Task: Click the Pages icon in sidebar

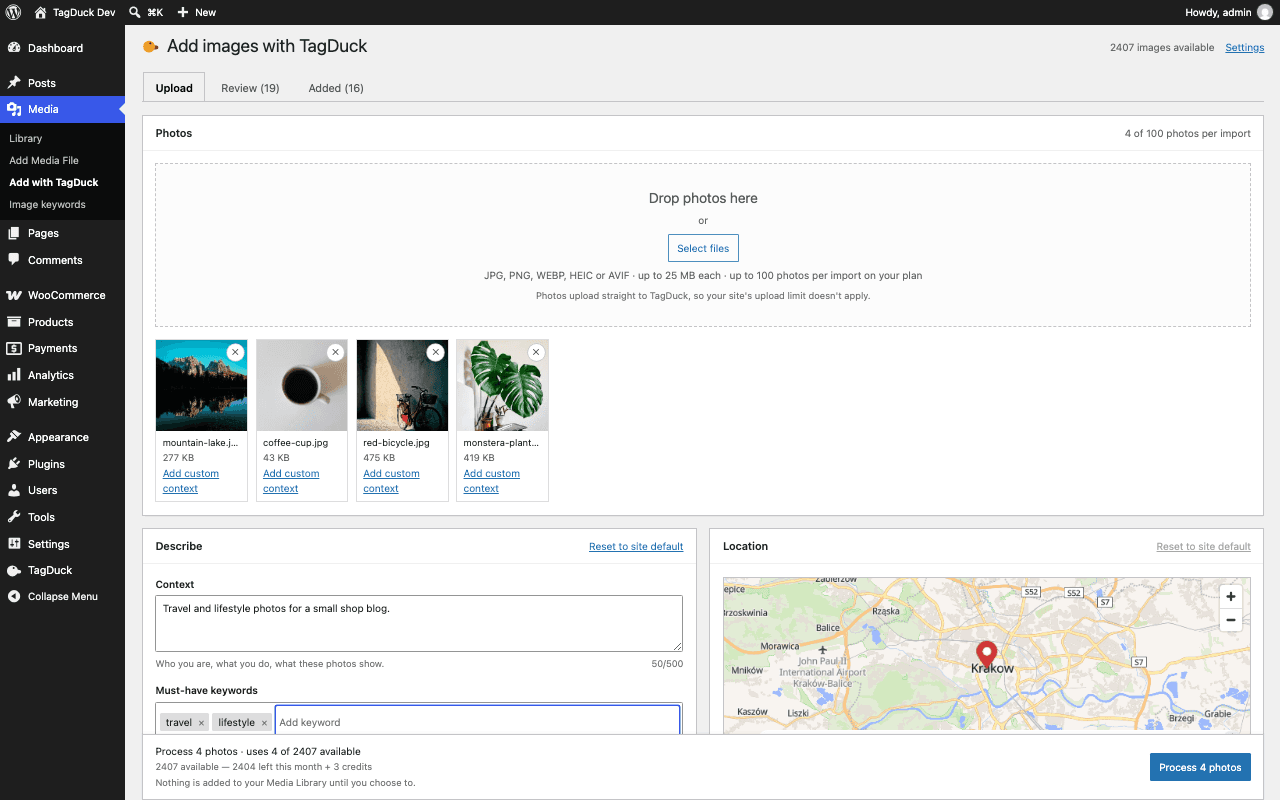Action: pyautogui.click(x=14, y=233)
